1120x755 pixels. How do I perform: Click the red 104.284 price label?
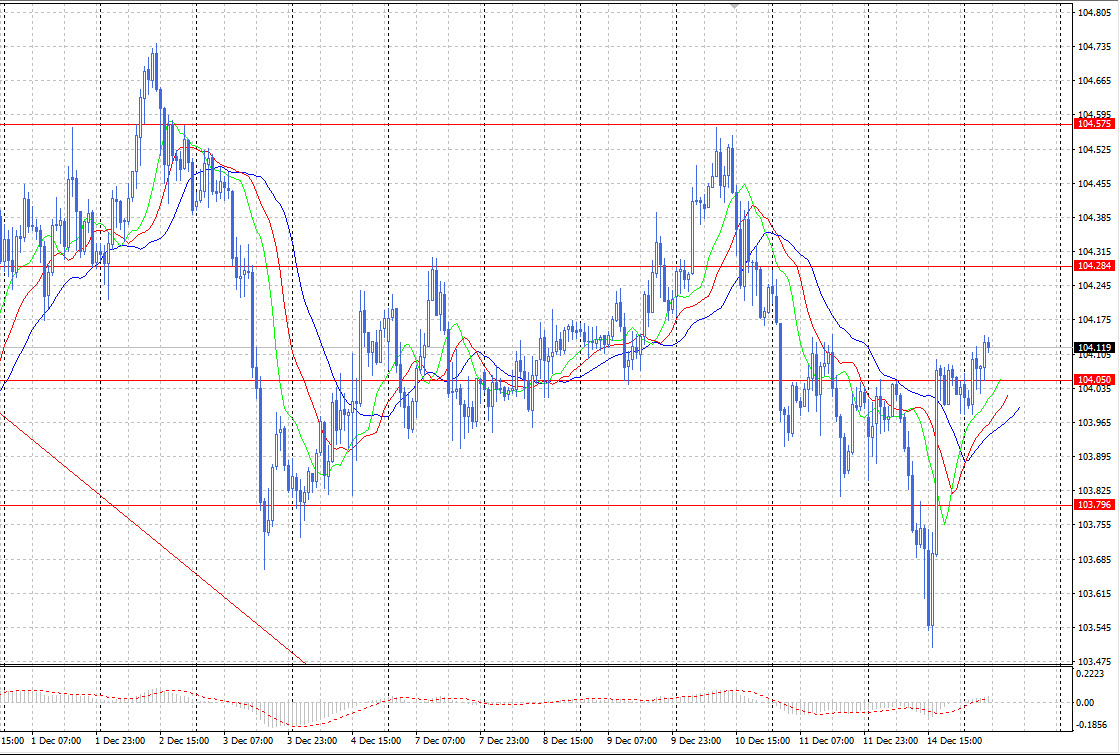pyautogui.click(x=1094, y=266)
